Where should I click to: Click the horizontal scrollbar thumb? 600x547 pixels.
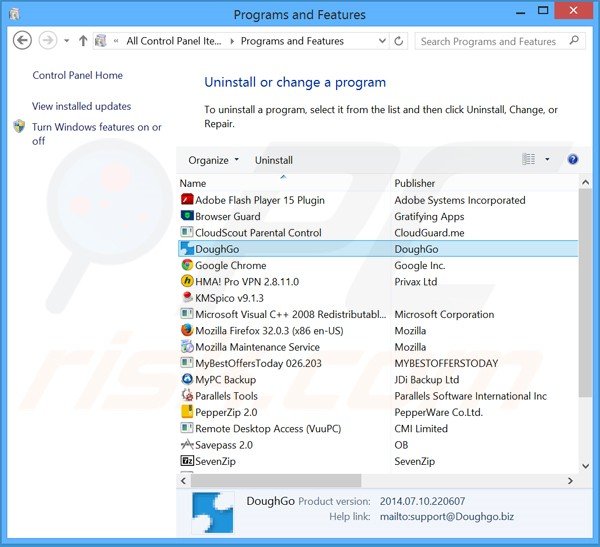276,480
